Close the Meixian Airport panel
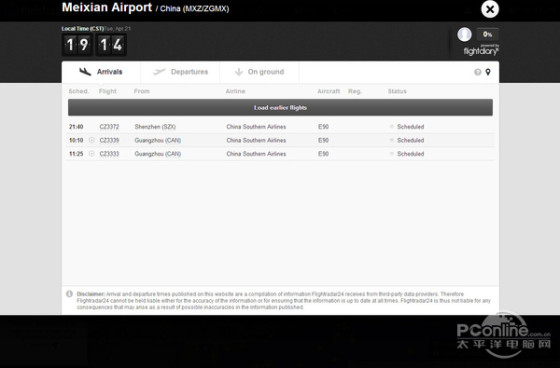This screenshot has height=368, width=560. pos(490,9)
